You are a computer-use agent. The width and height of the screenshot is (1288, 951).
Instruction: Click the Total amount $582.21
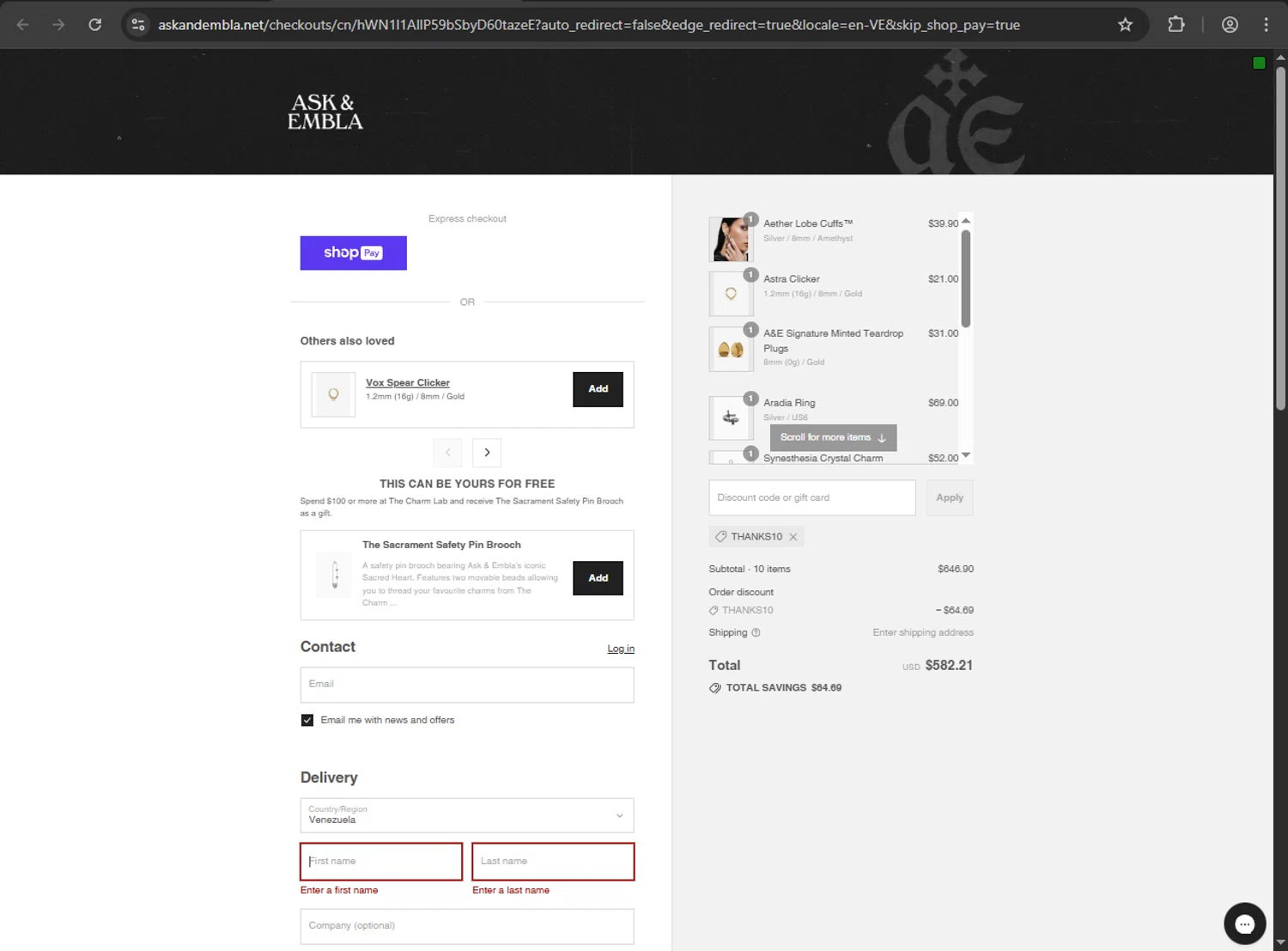point(949,666)
